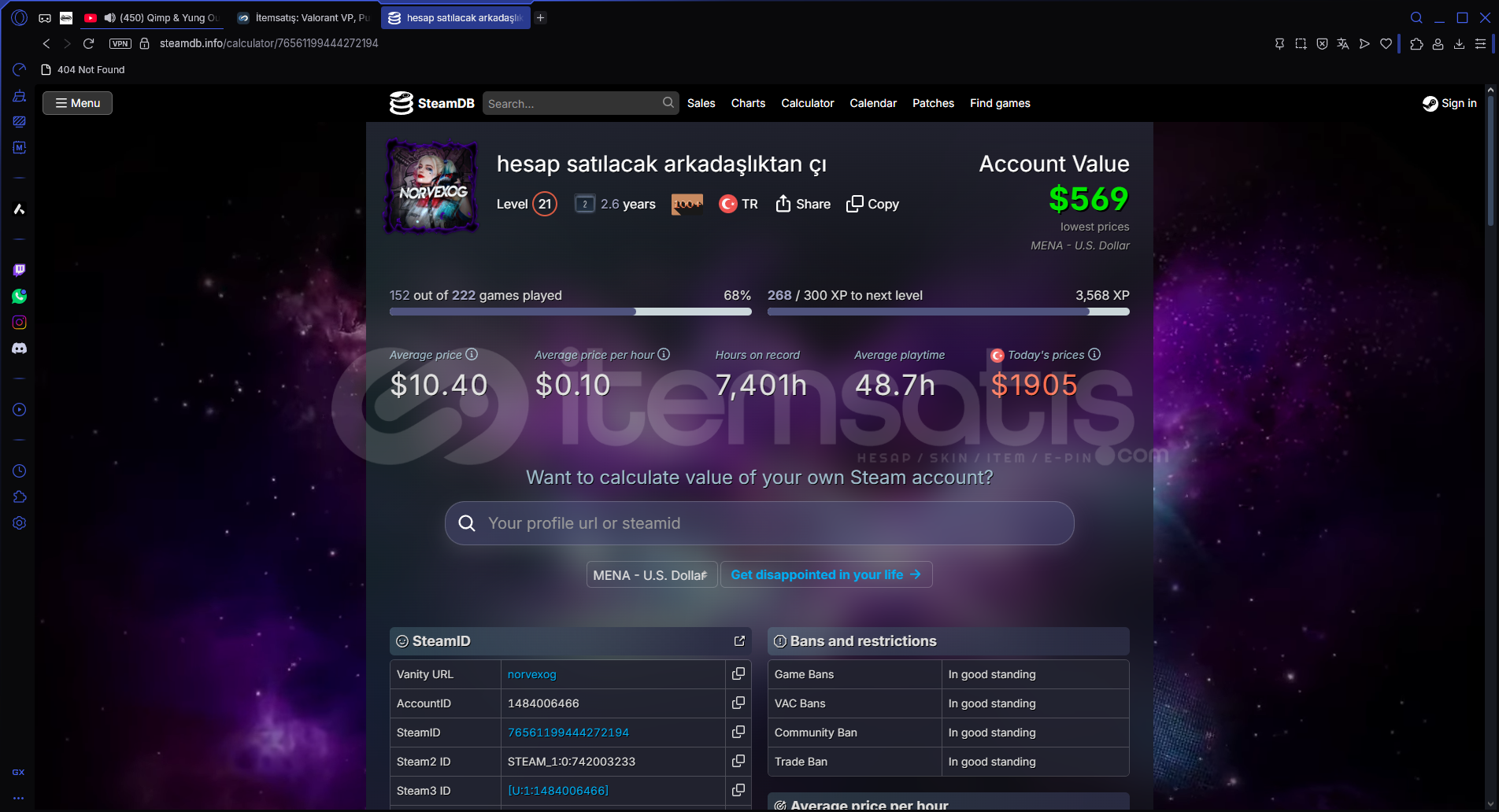Image resolution: width=1499 pixels, height=812 pixels.
Task: Open the Sales navigation item
Action: (701, 103)
